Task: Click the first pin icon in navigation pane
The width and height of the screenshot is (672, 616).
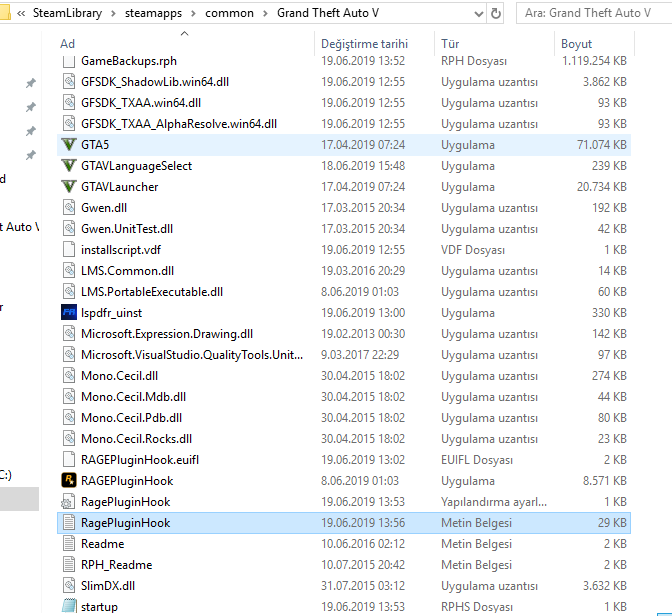Action: pos(31,83)
